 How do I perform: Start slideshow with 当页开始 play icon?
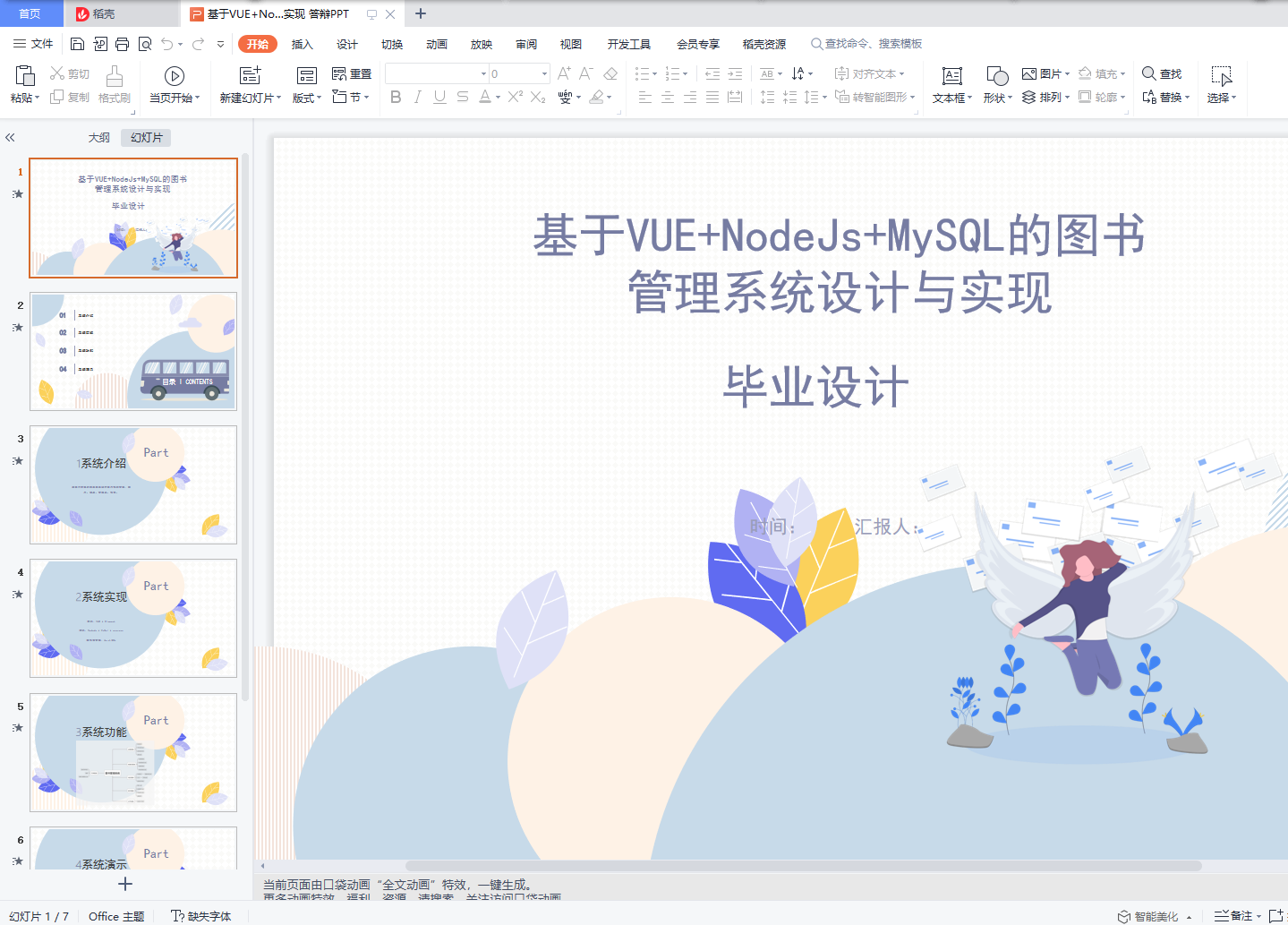174,75
